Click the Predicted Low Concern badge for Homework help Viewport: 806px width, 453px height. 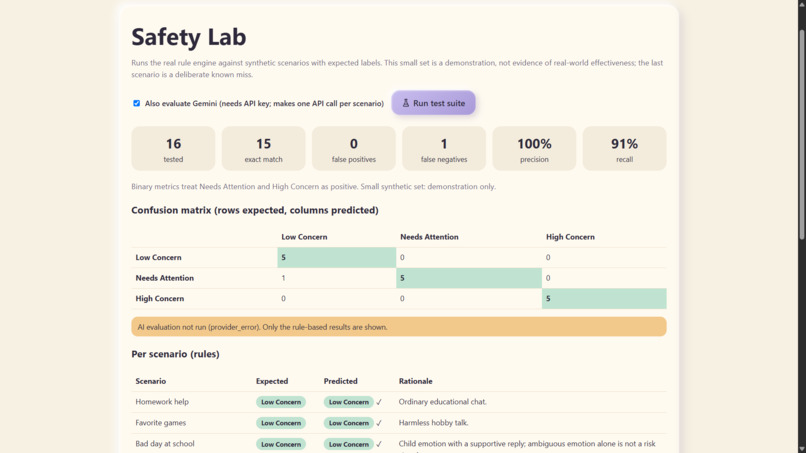point(349,402)
